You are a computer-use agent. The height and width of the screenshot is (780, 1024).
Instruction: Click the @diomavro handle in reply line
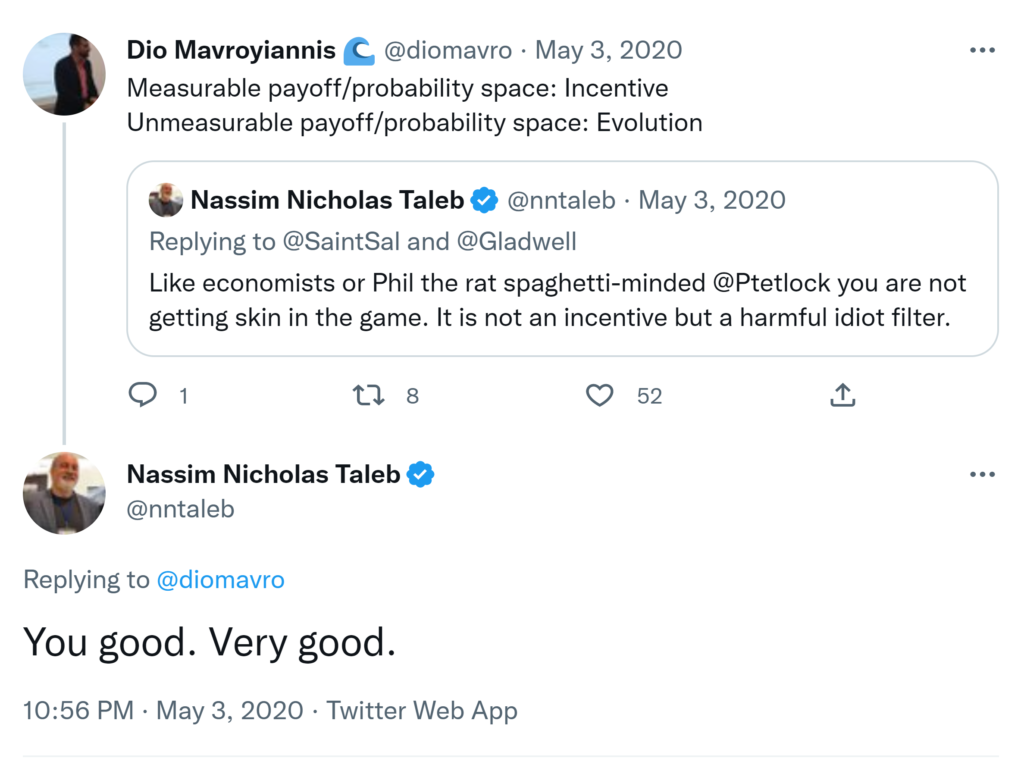(220, 580)
